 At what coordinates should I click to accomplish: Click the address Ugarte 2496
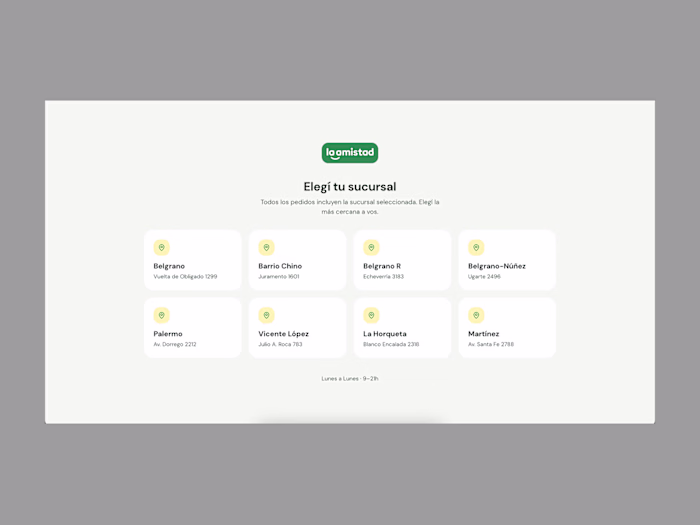pyautogui.click(x=484, y=277)
